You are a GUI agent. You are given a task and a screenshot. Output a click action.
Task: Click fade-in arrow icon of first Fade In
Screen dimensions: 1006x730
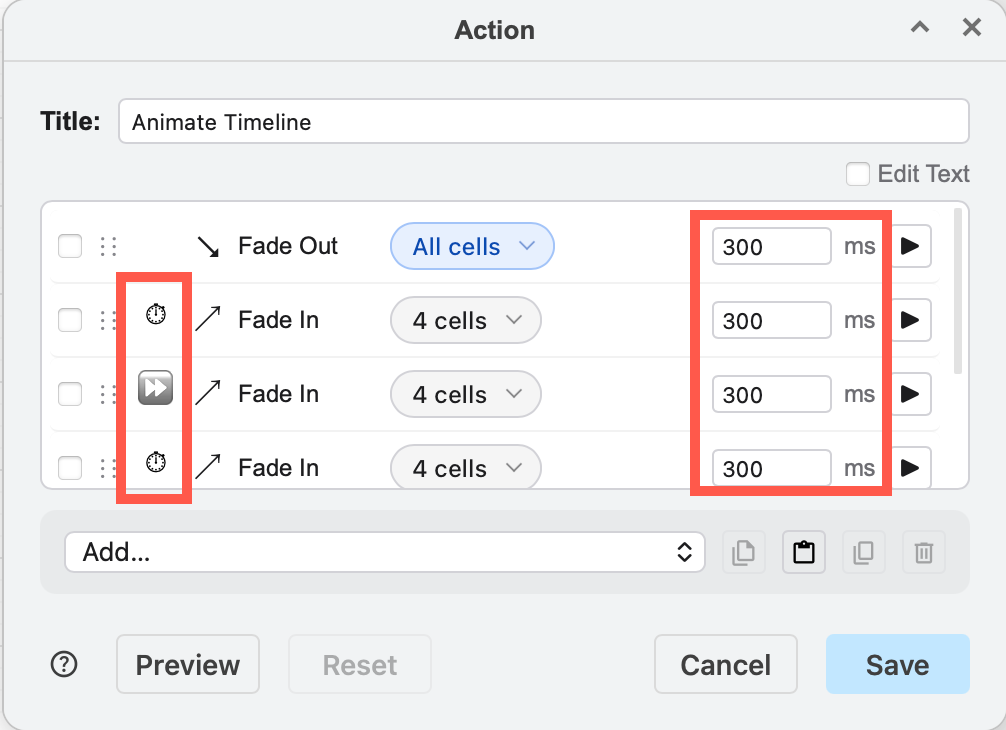[x=208, y=319]
